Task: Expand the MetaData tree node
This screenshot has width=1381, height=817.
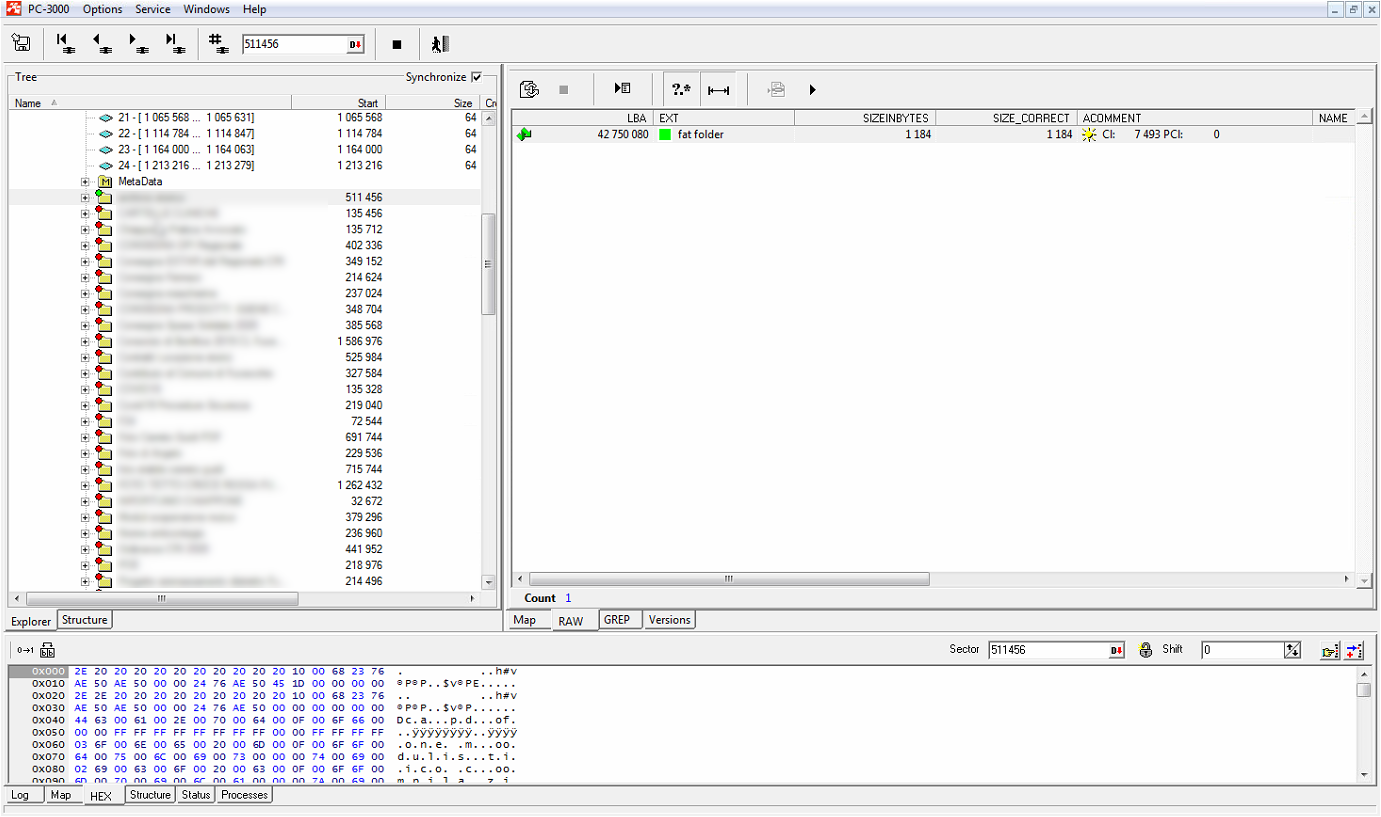Action: pyautogui.click(x=85, y=182)
